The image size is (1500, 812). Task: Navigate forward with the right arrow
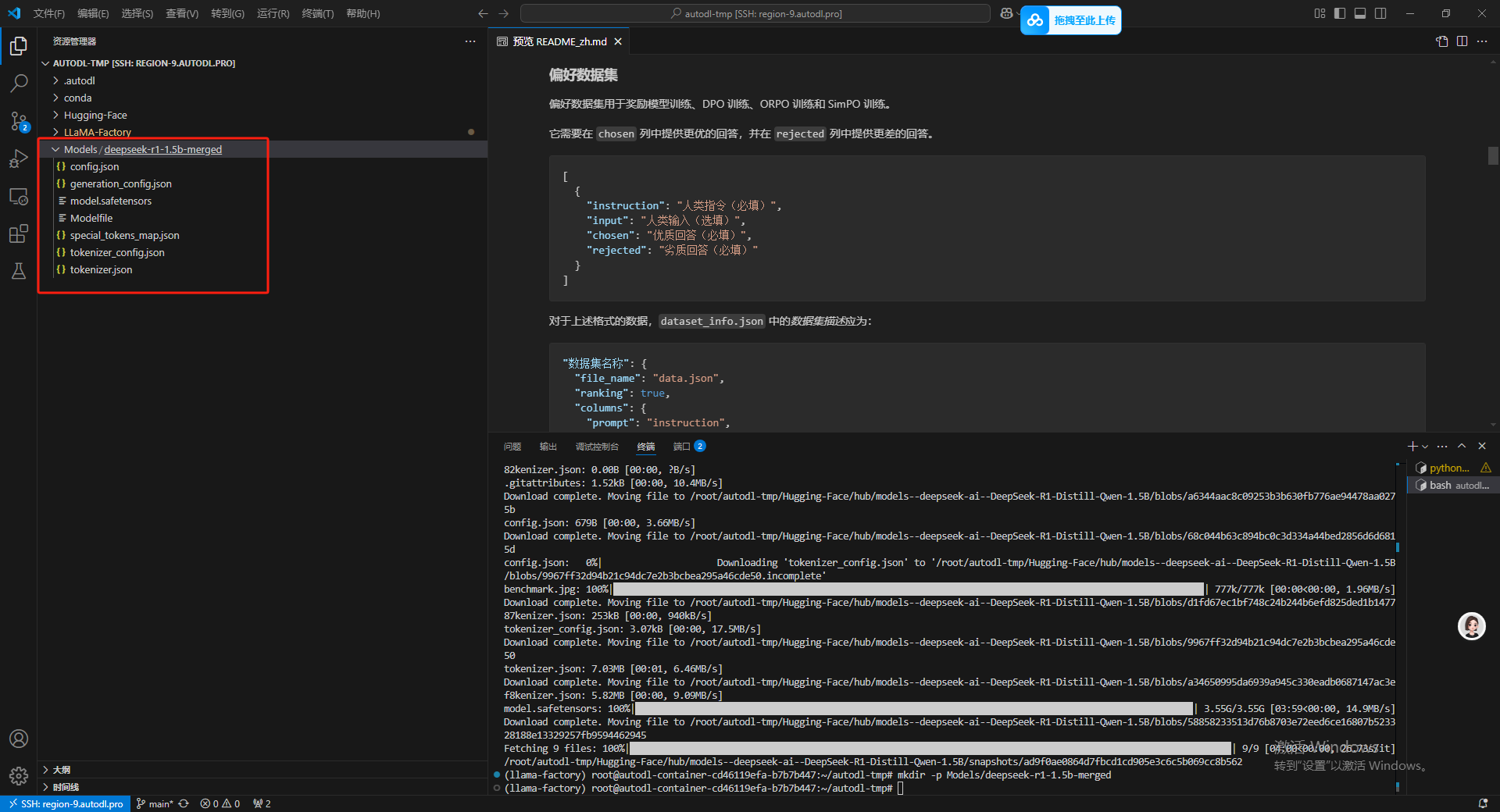click(x=503, y=13)
